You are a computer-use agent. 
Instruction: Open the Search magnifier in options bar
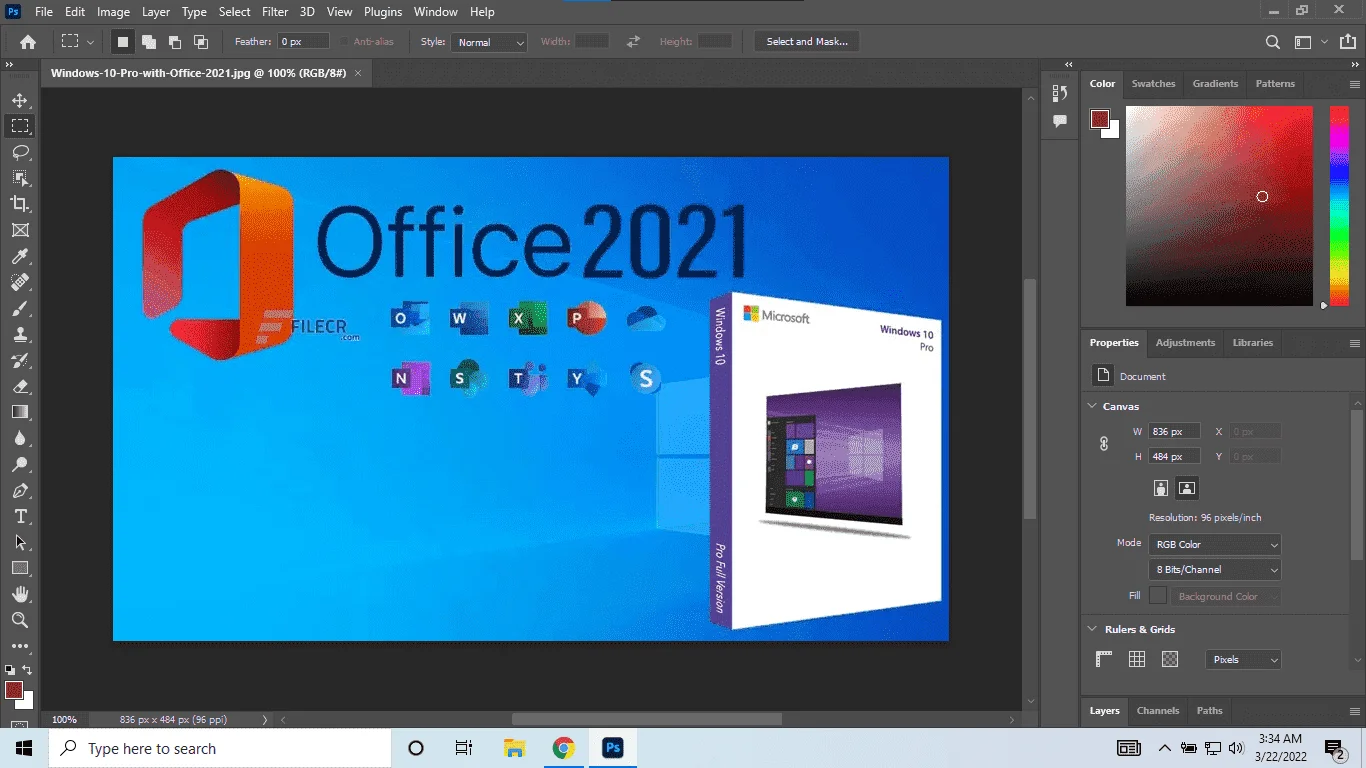click(x=1272, y=42)
